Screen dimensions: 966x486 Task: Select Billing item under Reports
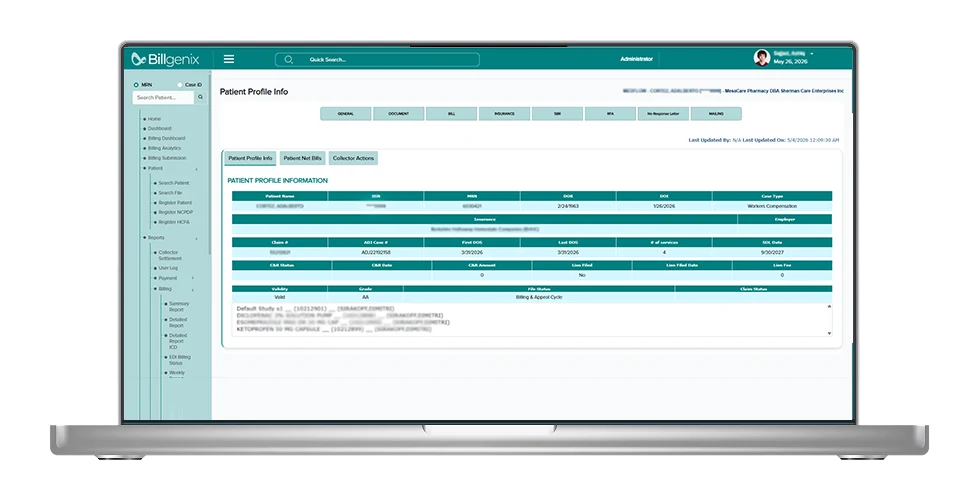coord(165,289)
